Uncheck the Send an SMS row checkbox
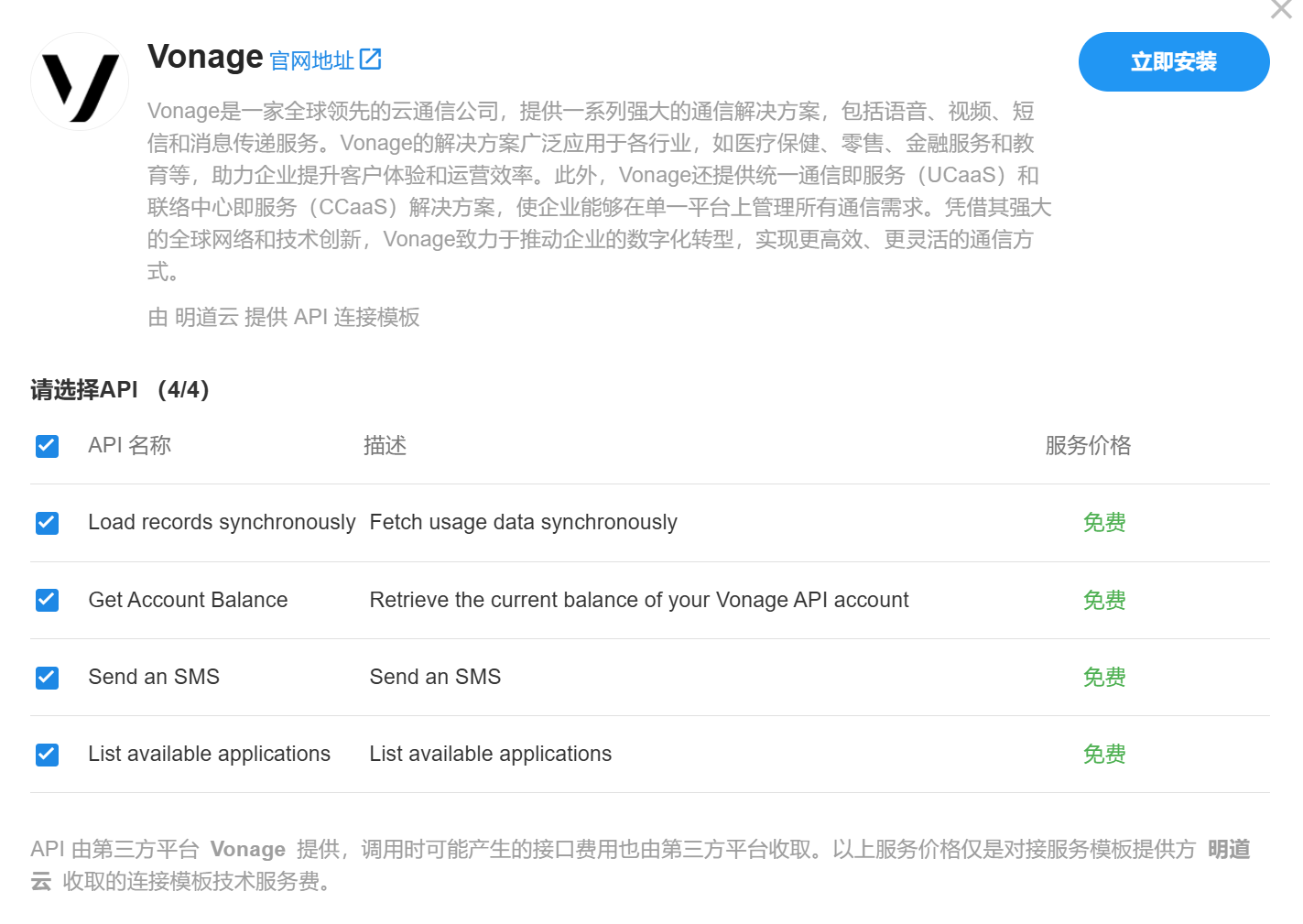 tap(47, 678)
